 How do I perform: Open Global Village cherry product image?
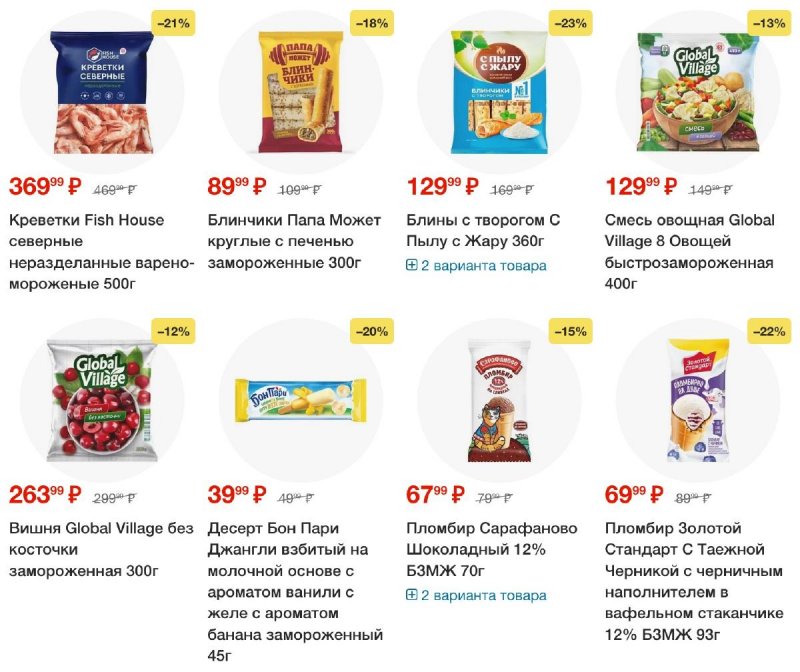[102, 401]
